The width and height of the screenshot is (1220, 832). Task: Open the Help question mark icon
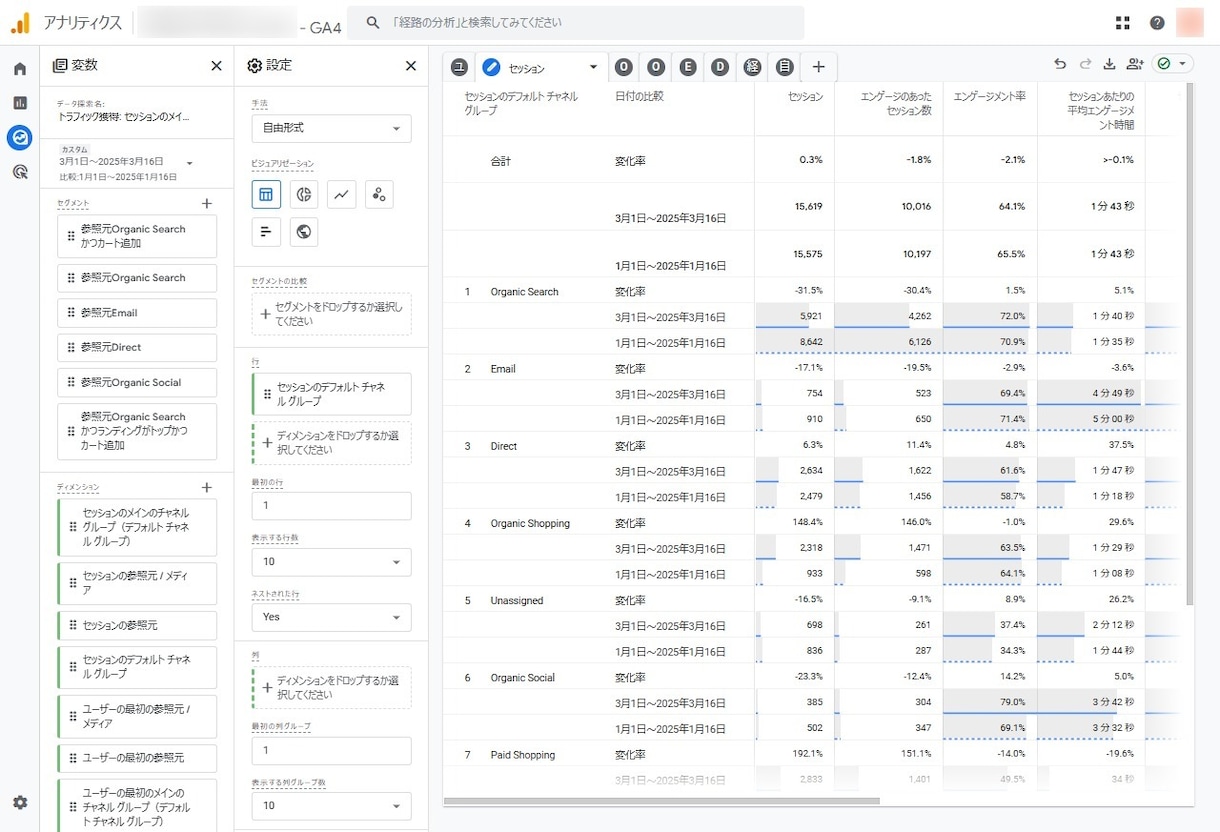(x=1157, y=23)
